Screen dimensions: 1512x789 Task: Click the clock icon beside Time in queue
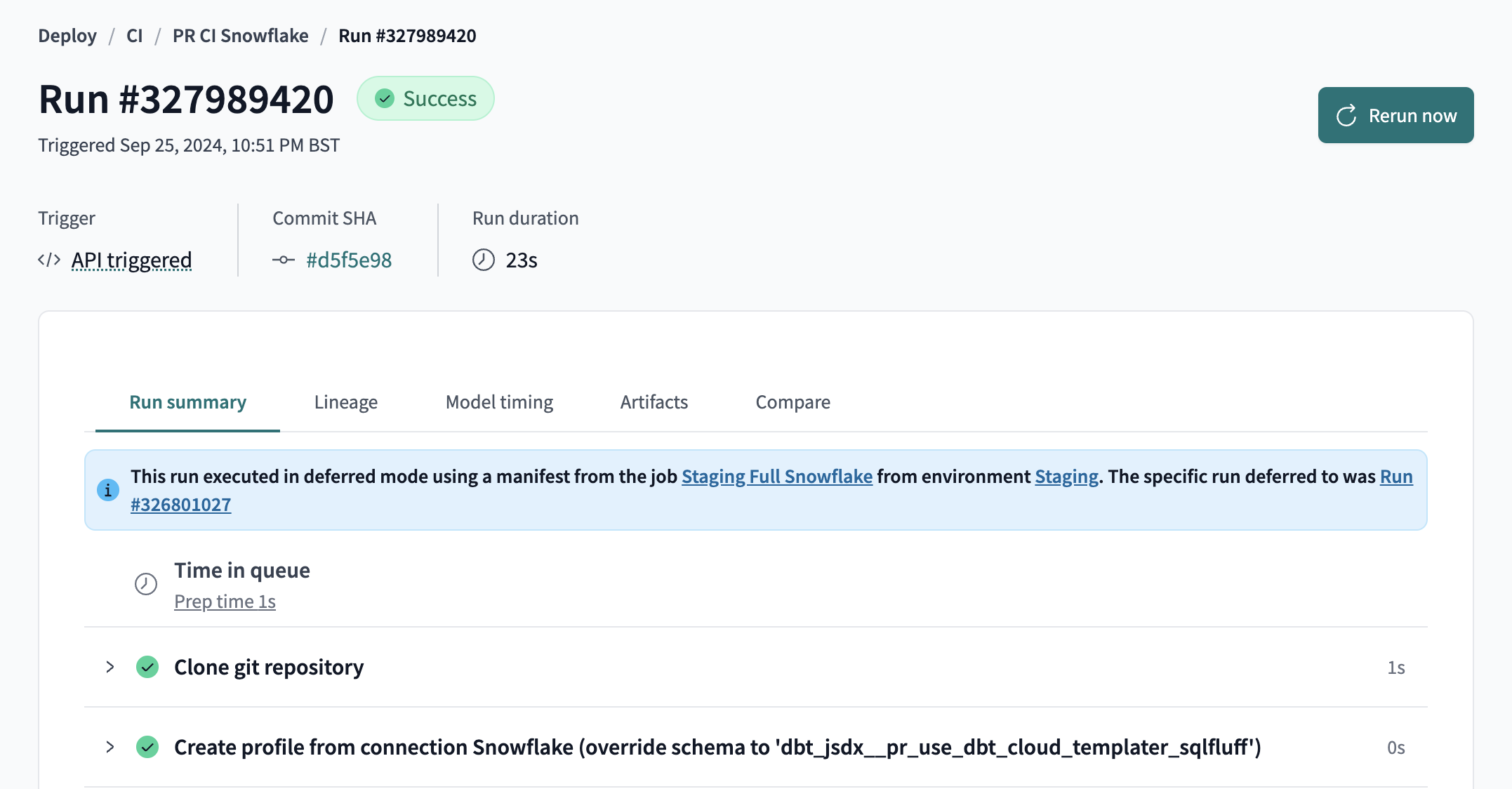146,583
